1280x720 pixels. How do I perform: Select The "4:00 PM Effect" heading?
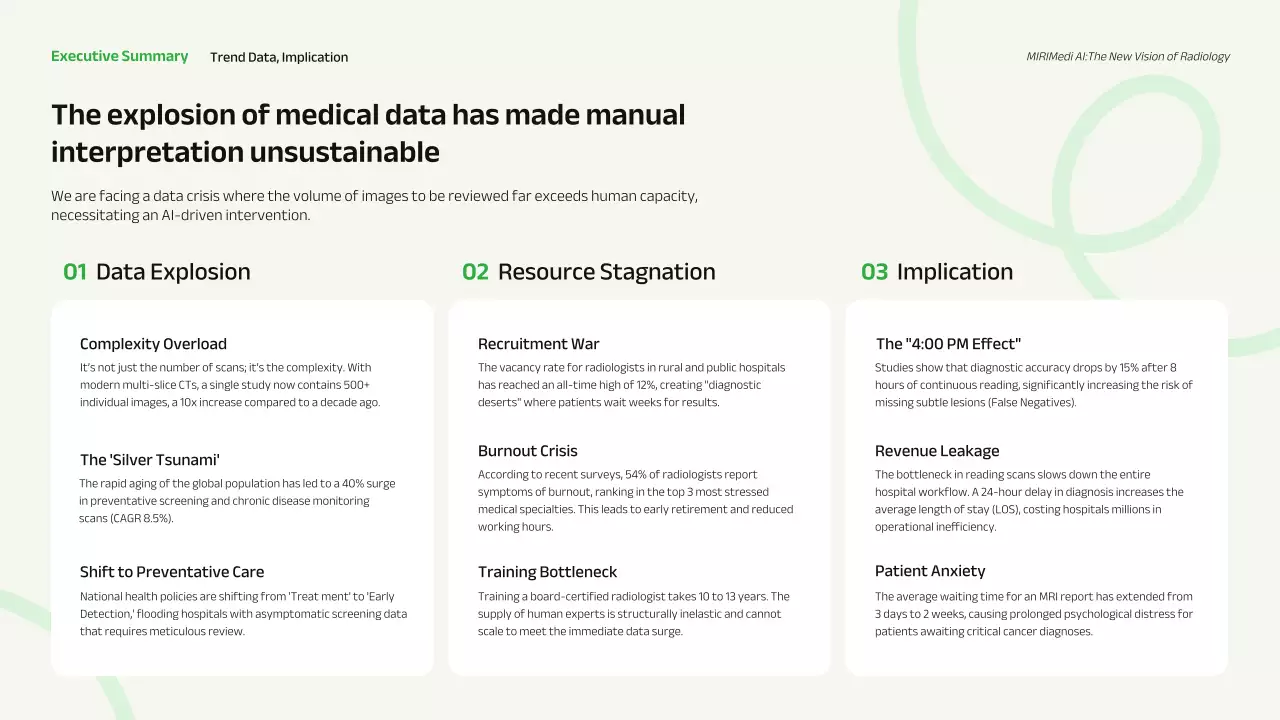coord(948,344)
